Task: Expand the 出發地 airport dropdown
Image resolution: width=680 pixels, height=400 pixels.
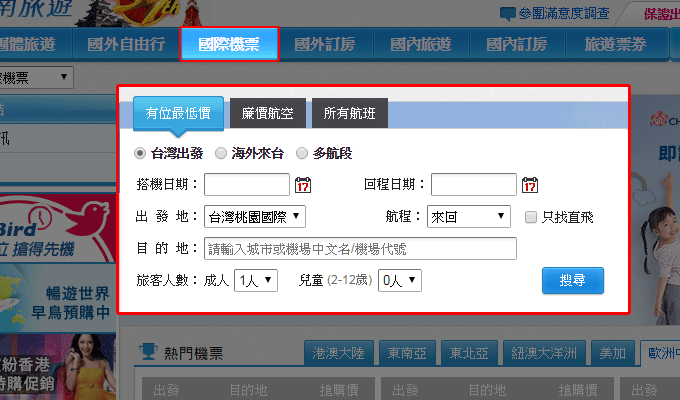Action: point(254,216)
